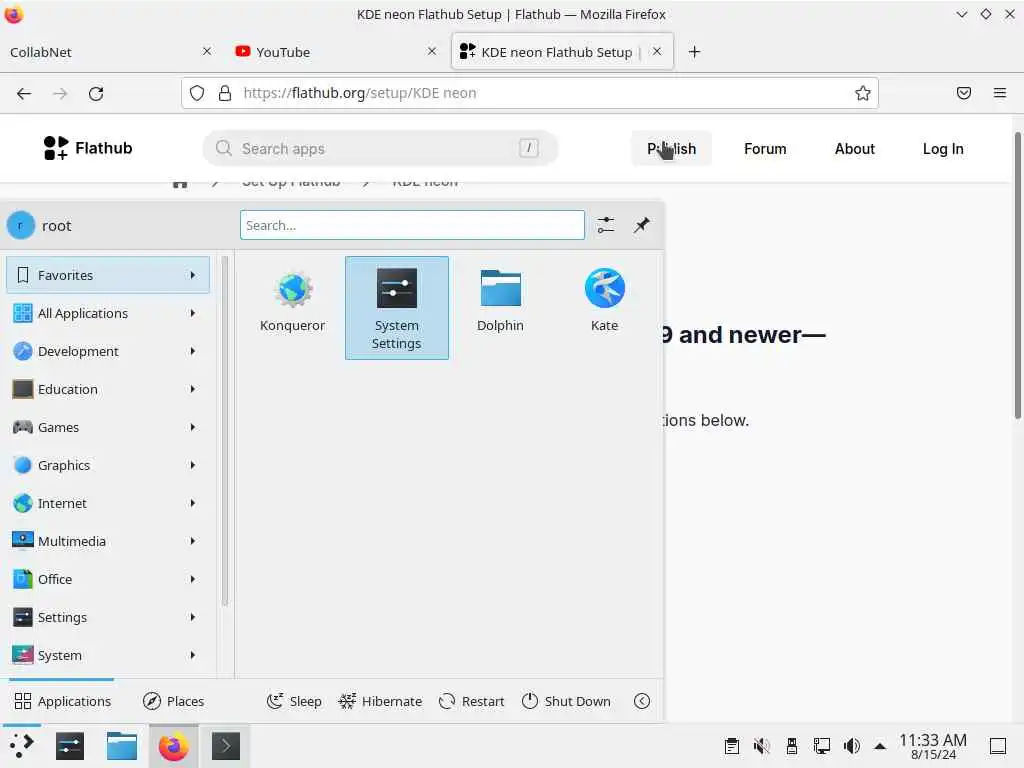This screenshot has height=768, width=1024.
Task: Click the configure launcher sliders icon
Action: click(x=605, y=225)
